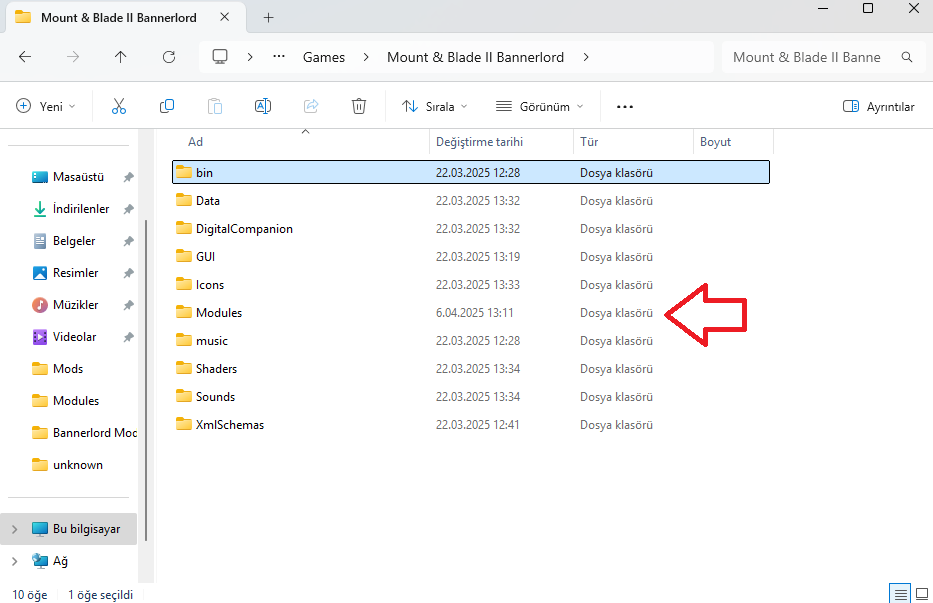This screenshot has width=933, height=603.
Task: Switch to details view icon in status bar
Action: click(900, 594)
